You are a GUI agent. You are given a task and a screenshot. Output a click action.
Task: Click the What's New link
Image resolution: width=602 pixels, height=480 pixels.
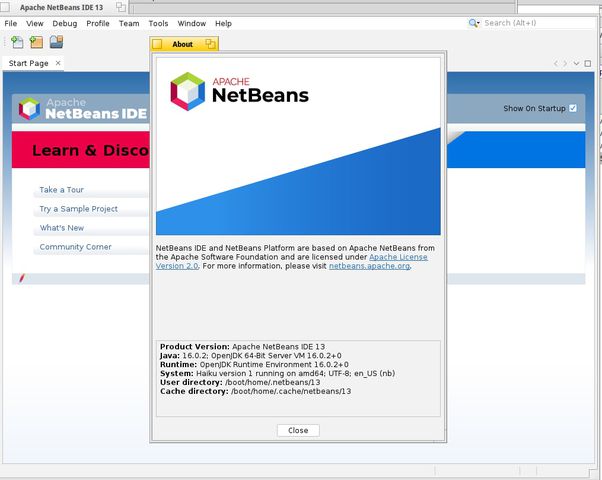[62, 228]
